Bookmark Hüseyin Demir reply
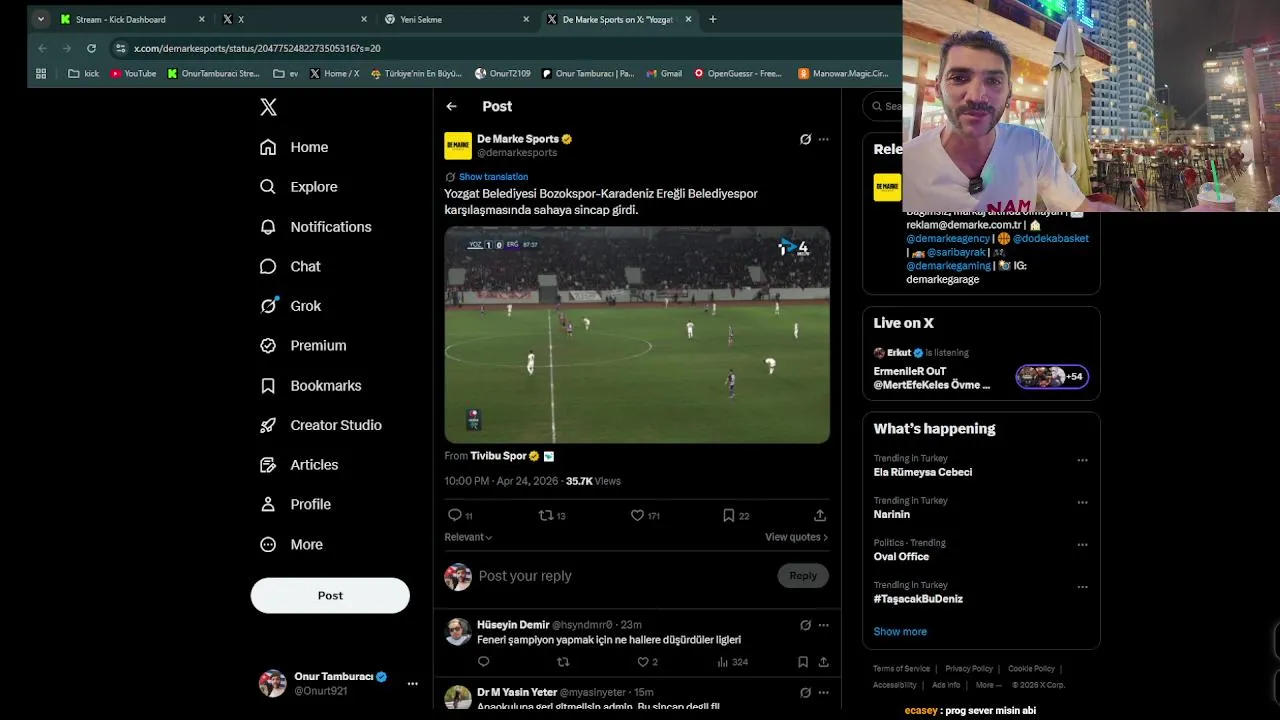The width and height of the screenshot is (1280, 720). (x=803, y=662)
